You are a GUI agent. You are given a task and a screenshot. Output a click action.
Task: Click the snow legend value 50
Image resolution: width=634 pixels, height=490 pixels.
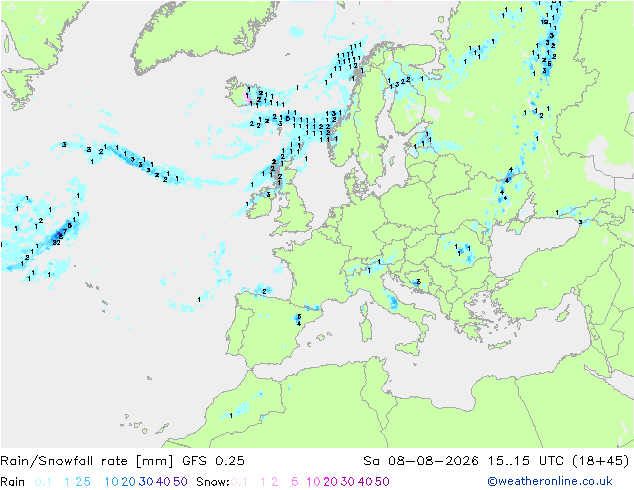[382, 482]
